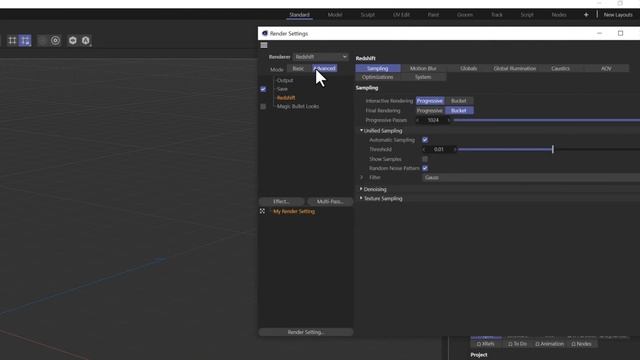Click the circular target icon in toolbar
The image size is (640, 360).
(56, 40)
